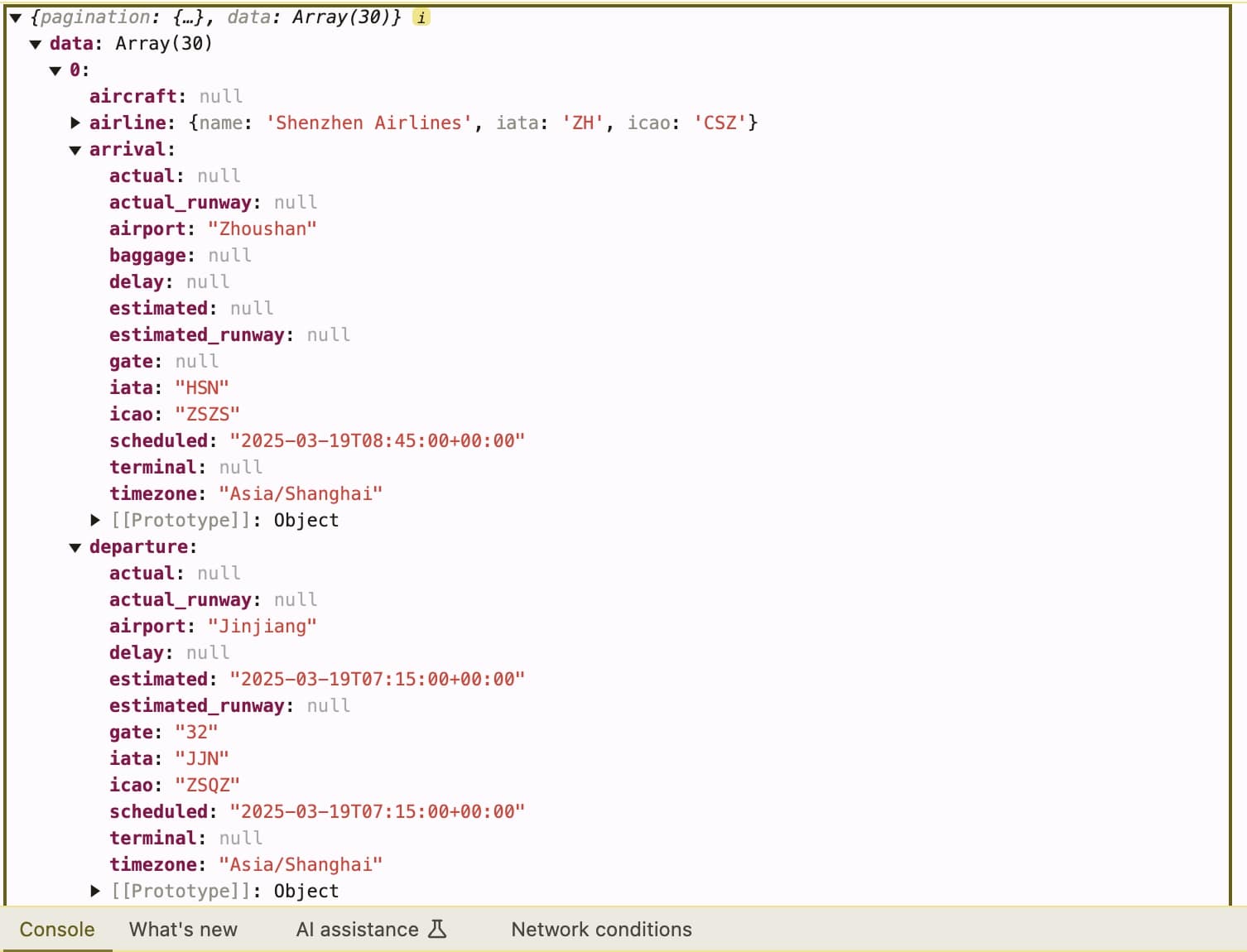The height and width of the screenshot is (952, 1247).
Task: Collapse the departure object
Action: coord(75,546)
